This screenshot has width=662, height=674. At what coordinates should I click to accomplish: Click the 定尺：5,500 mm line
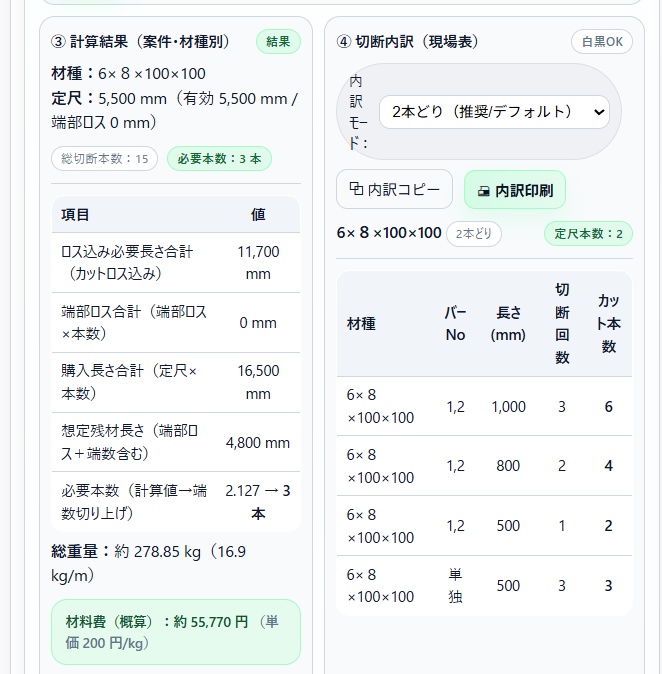pos(175,110)
